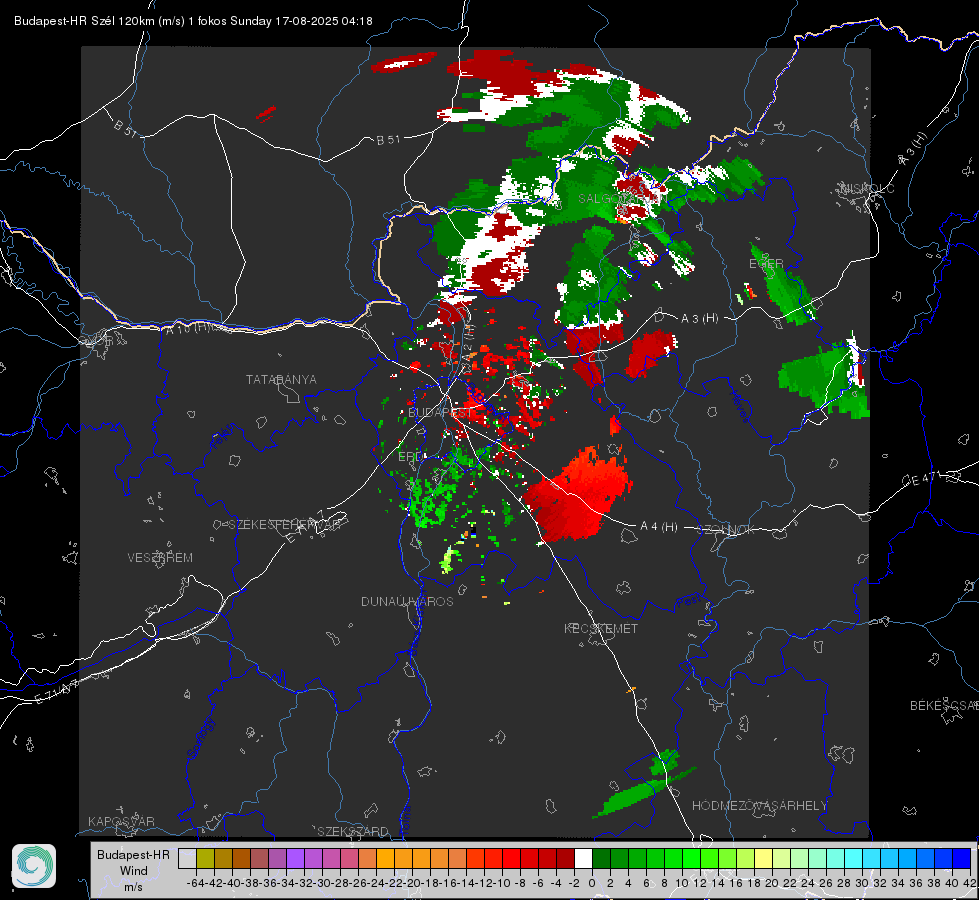The width and height of the screenshot is (979, 900).
Task: Click the Fejér county label
Action: coord(224,437)
